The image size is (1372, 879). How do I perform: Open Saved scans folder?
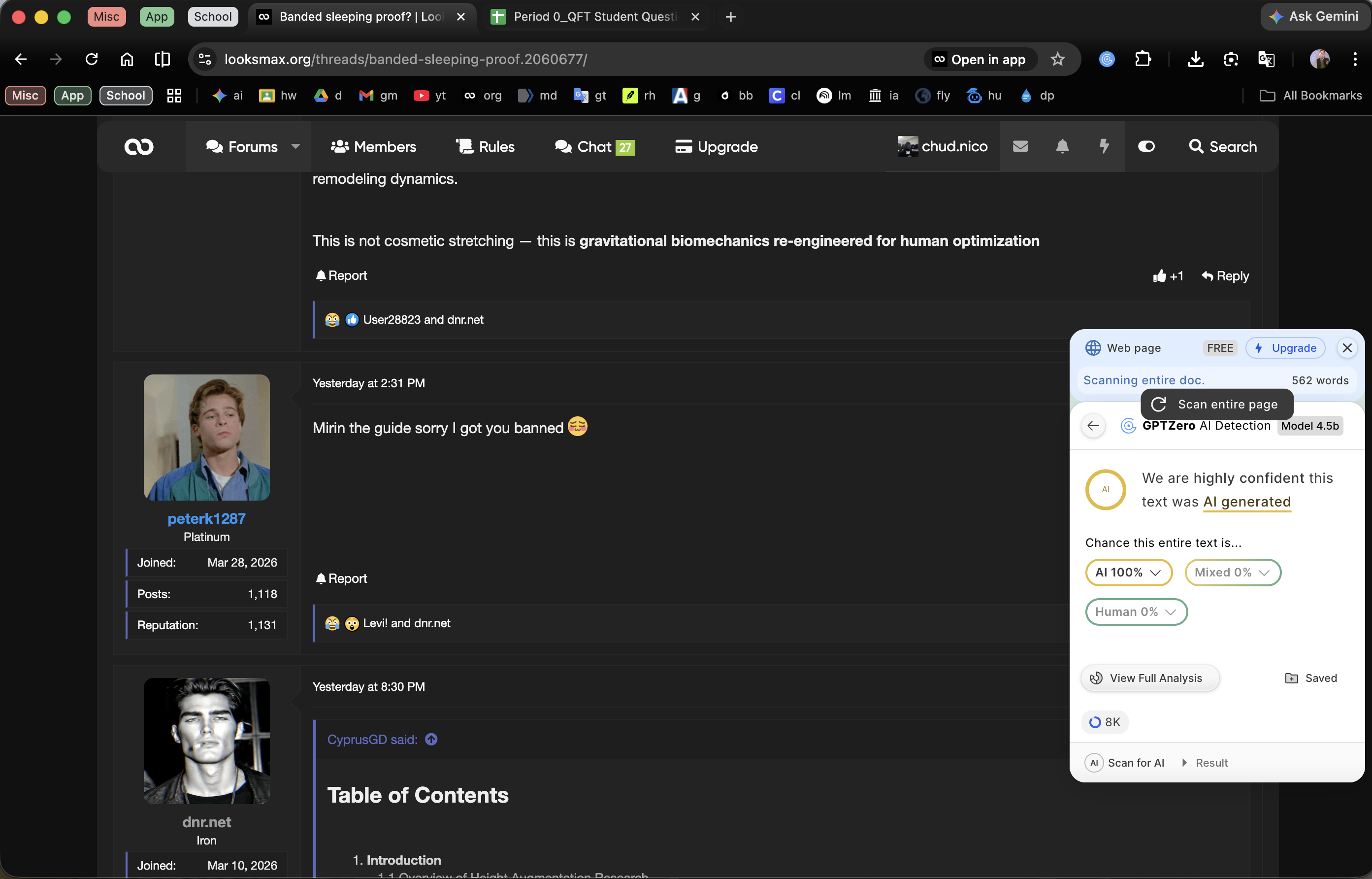[1310, 677]
